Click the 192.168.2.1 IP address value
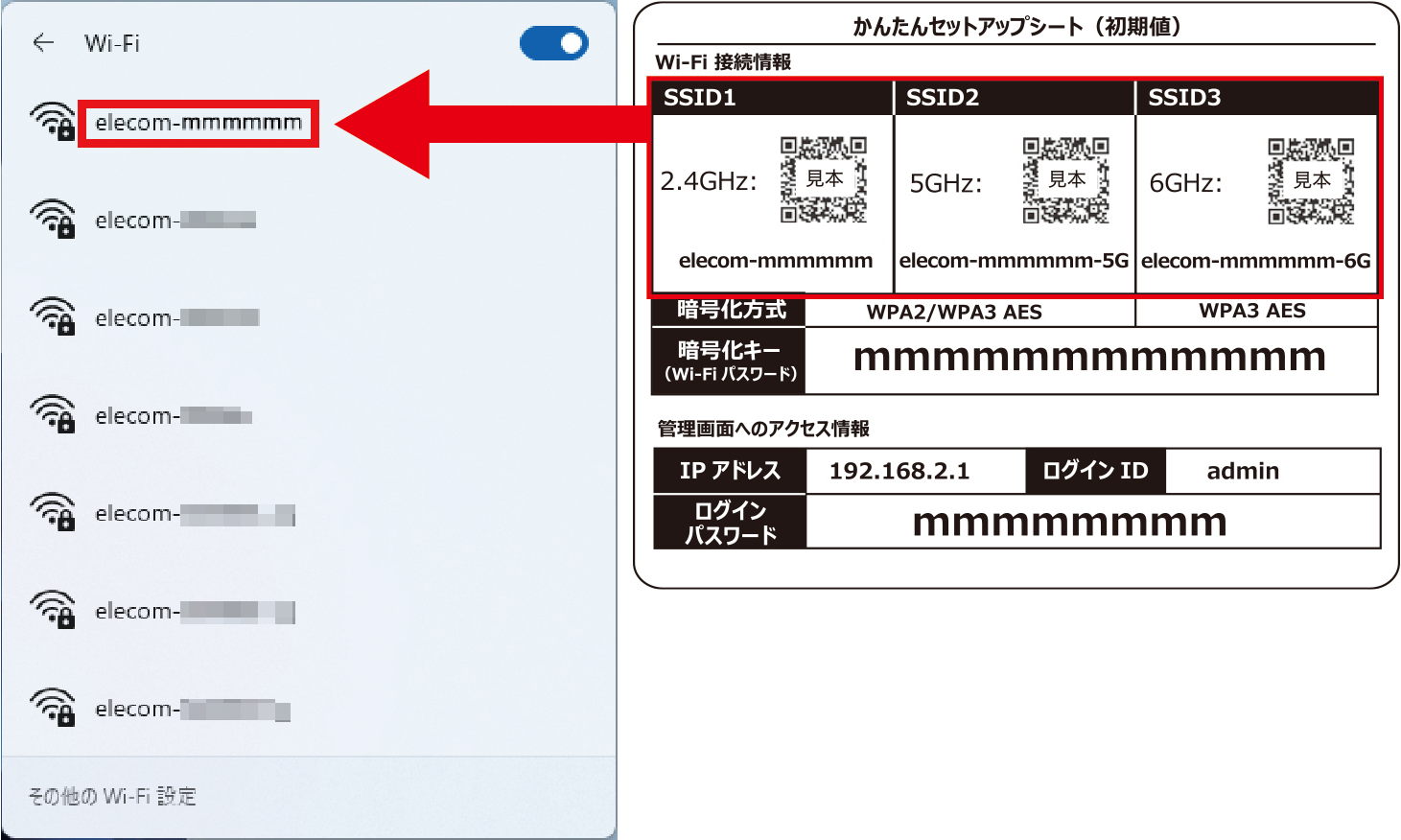Image resolution: width=1401 pixels, height=840 pixels. point(899,471)
